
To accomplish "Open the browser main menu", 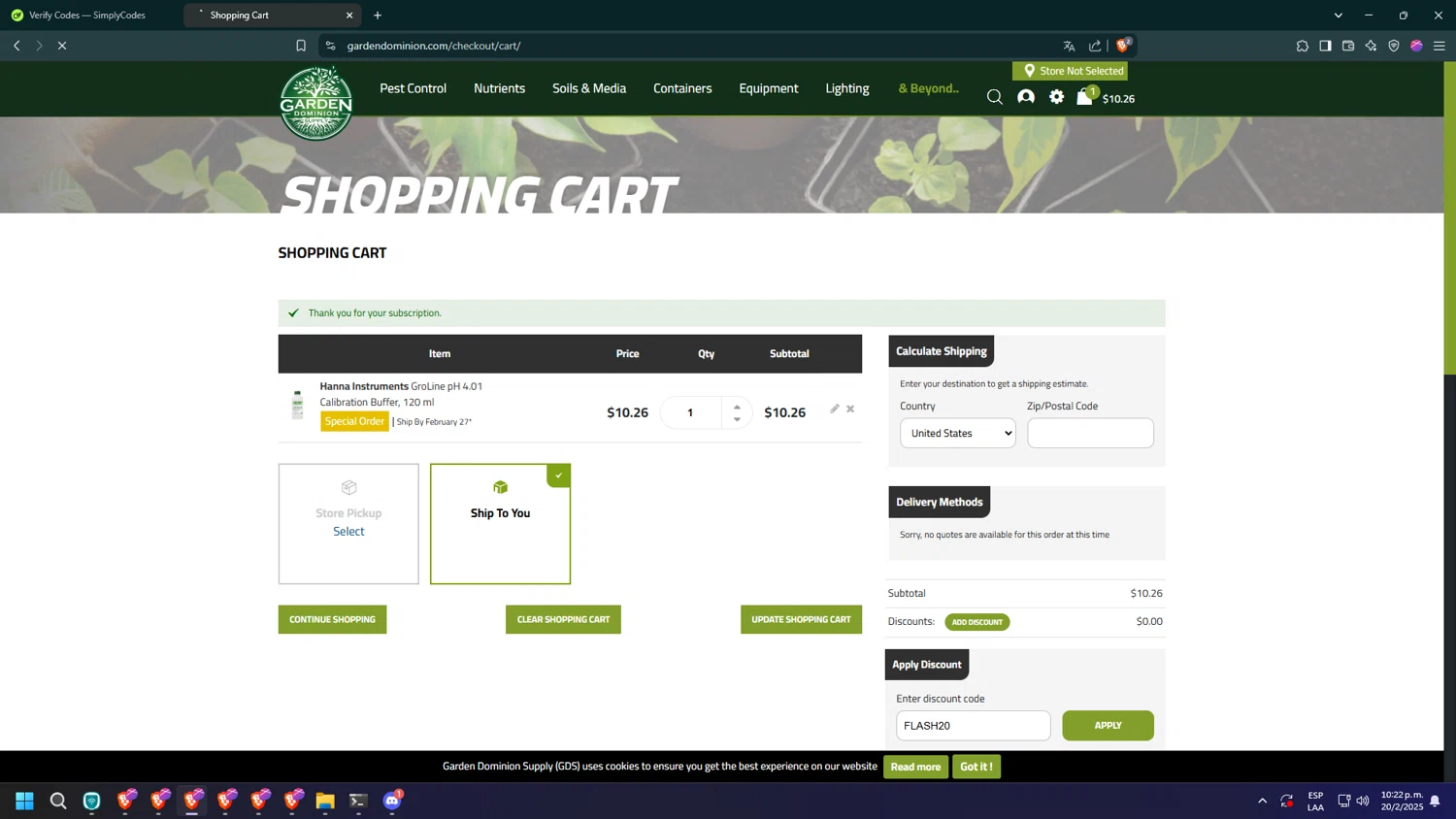I will pos(1439,46).
